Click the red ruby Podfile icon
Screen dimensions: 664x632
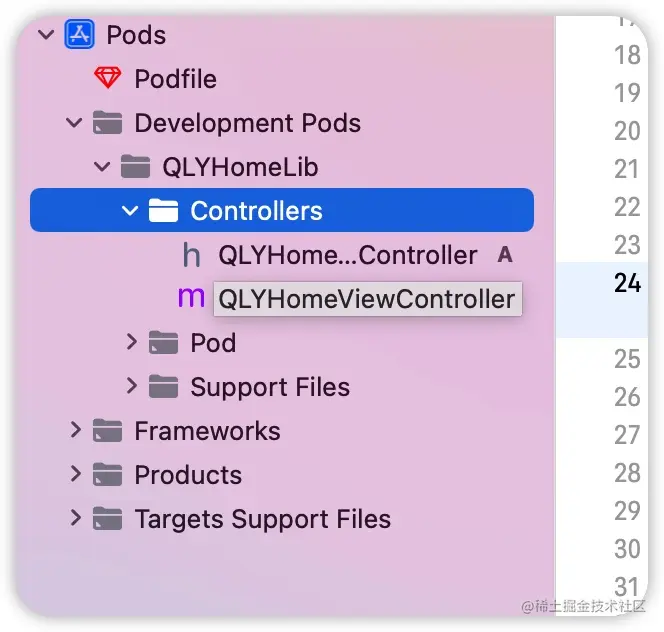tap(108, 78)
